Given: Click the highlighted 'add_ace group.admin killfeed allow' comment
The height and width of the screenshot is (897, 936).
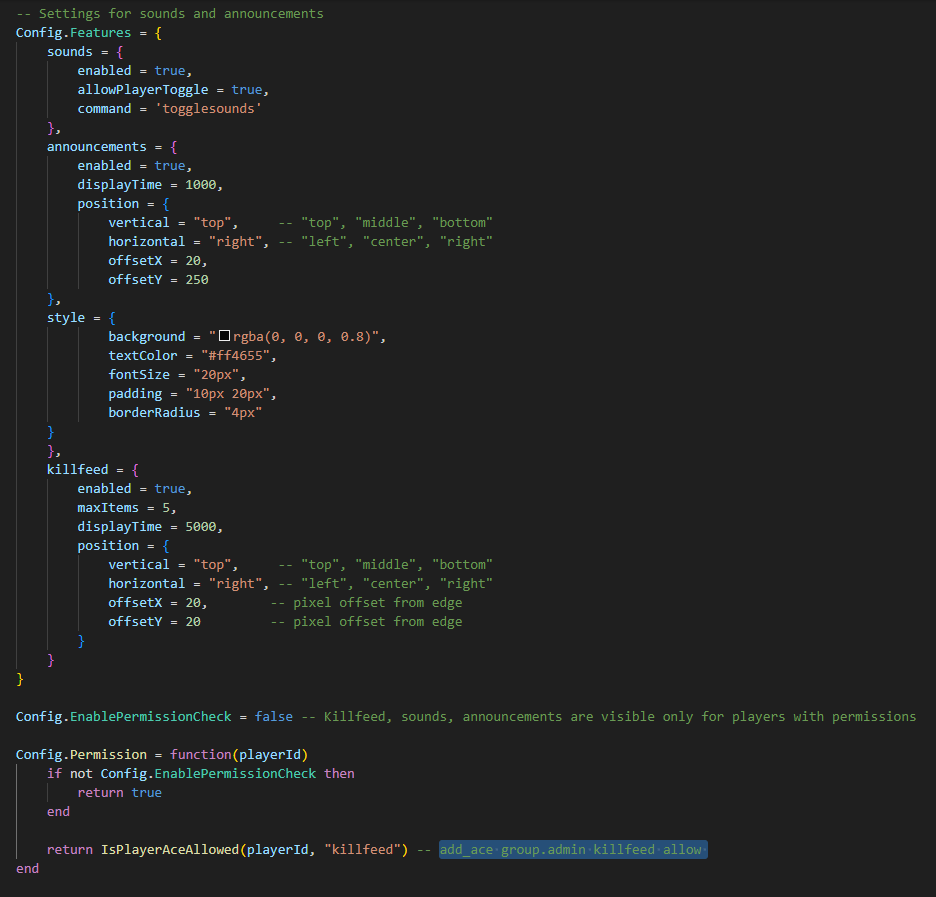Looking at the screenshot, I should 573,849.
